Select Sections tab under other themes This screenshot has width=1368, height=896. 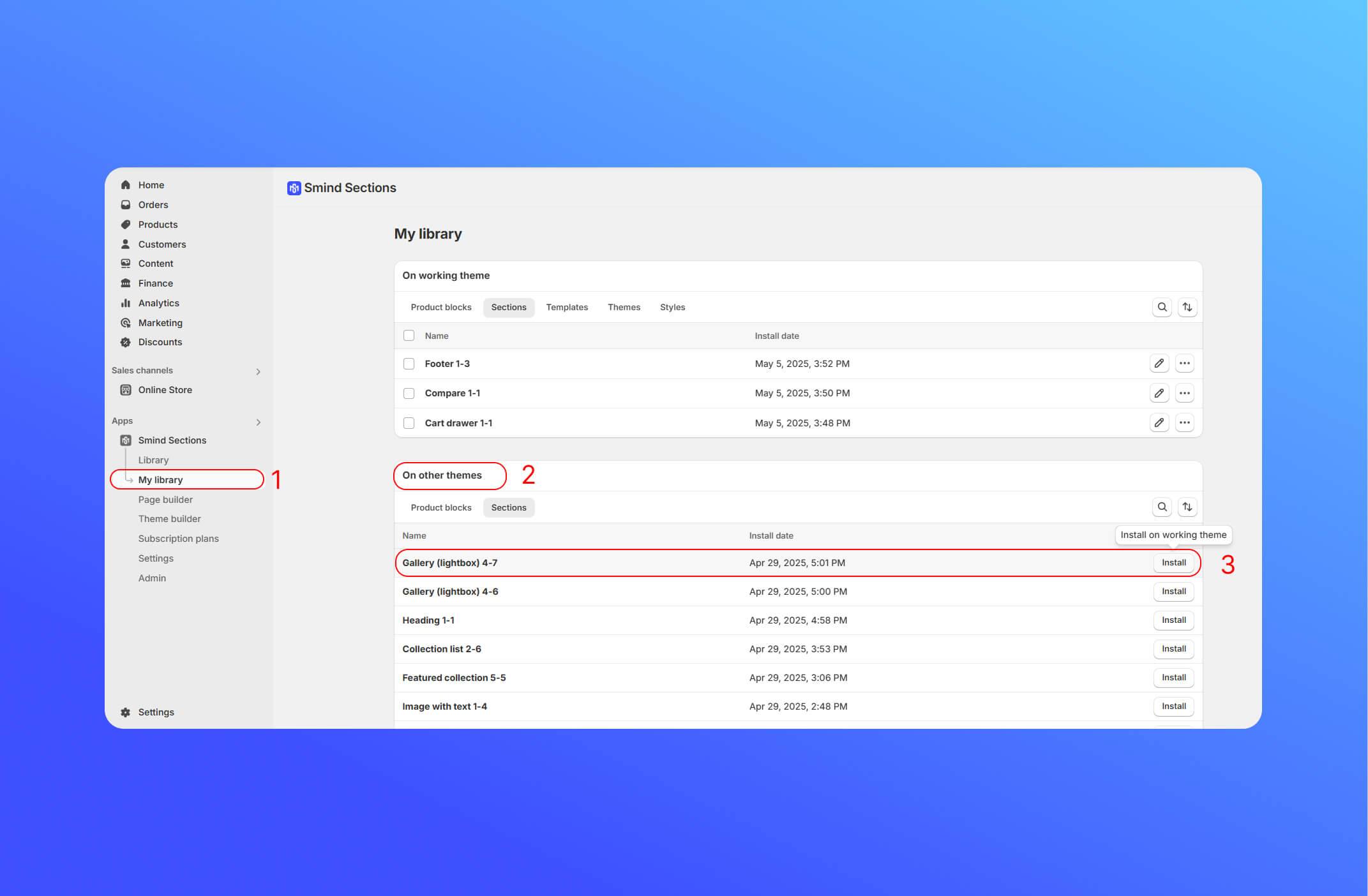tap(509, 507)
